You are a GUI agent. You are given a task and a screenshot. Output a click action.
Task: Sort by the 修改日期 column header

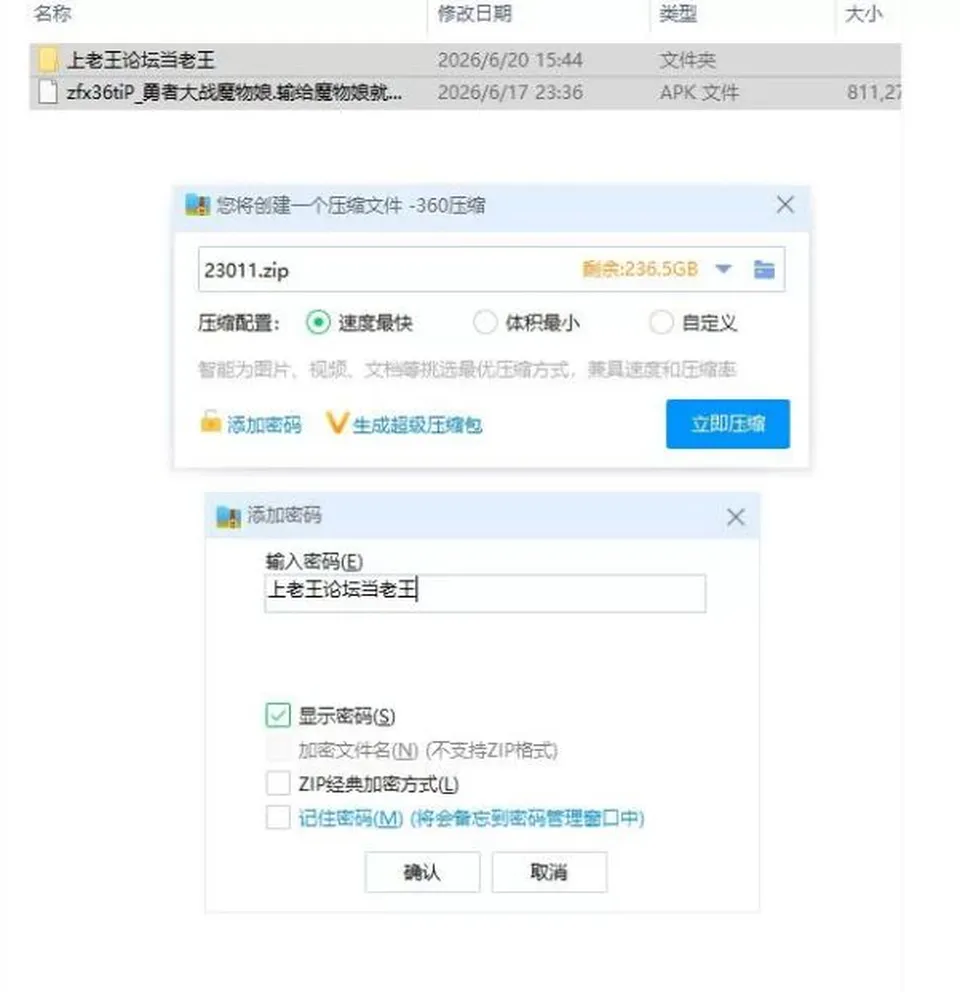click(475, 13)
